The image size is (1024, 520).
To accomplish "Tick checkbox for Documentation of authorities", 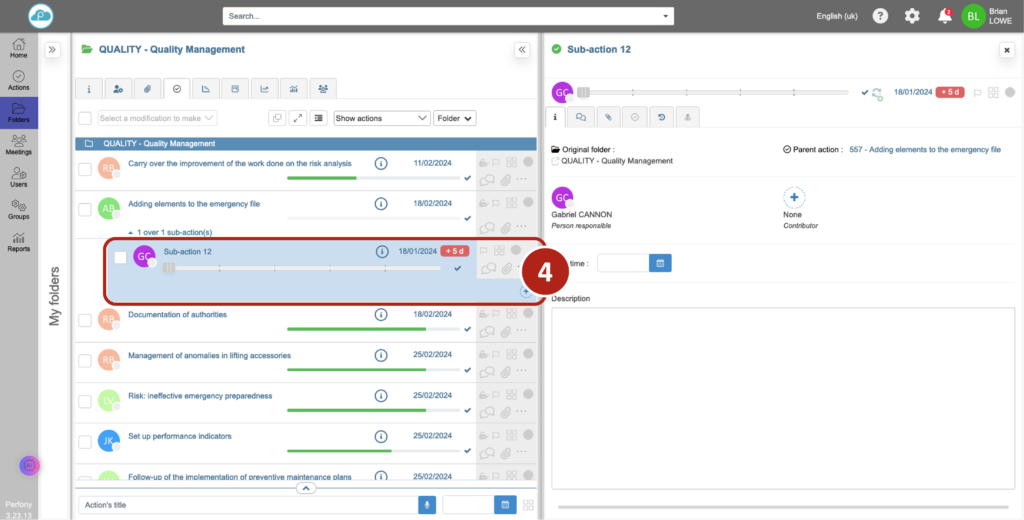I will [85, 320].
